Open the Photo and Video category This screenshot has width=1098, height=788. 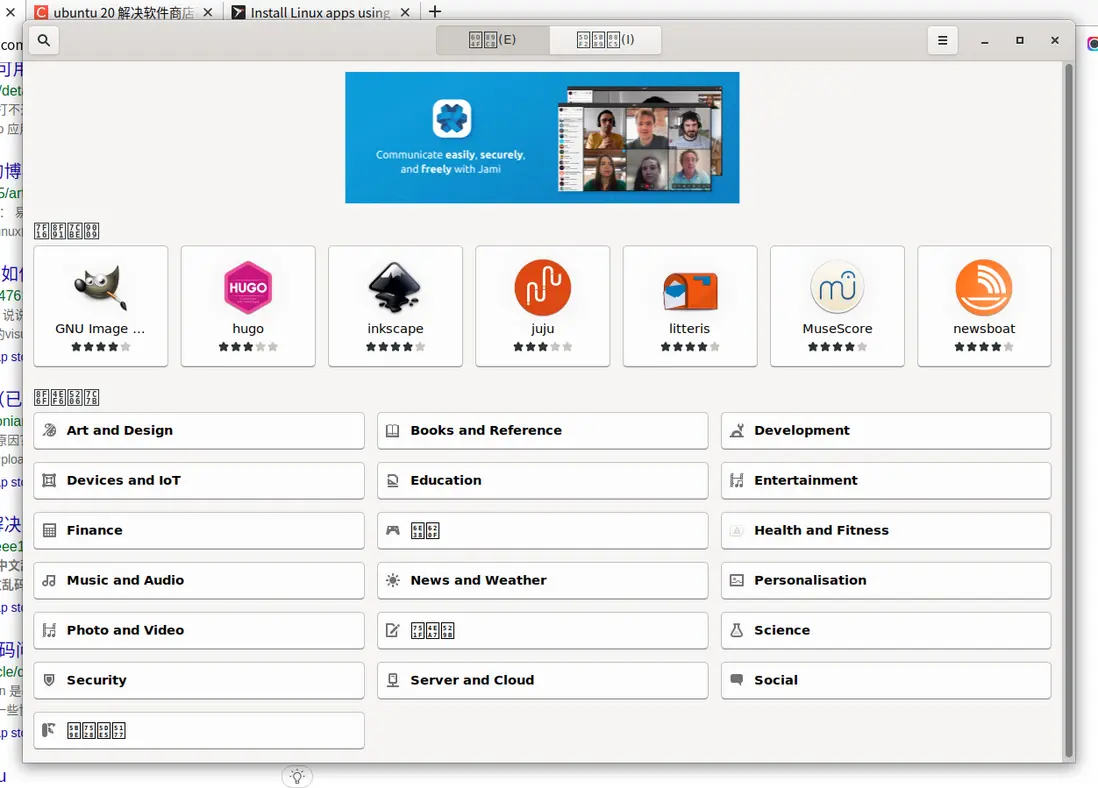[199, 630]
